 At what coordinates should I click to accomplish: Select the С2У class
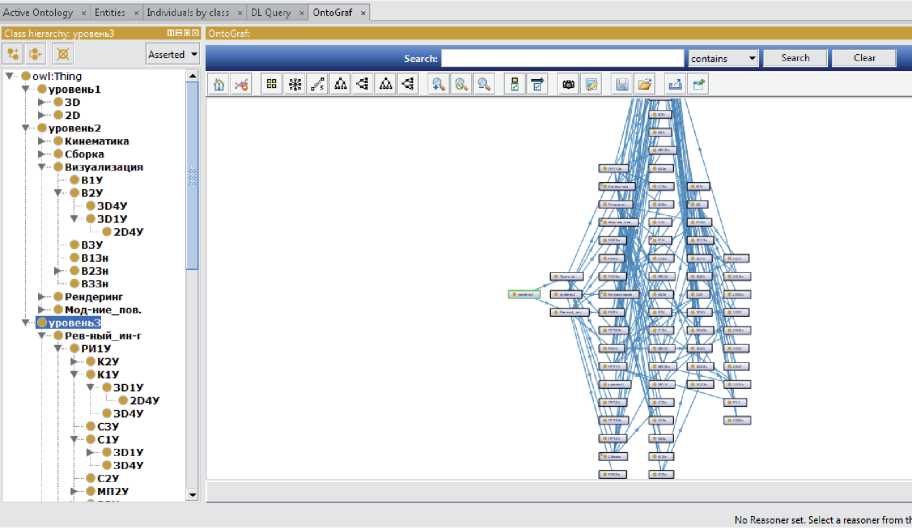pyautogui.click(x=102, y=478)
